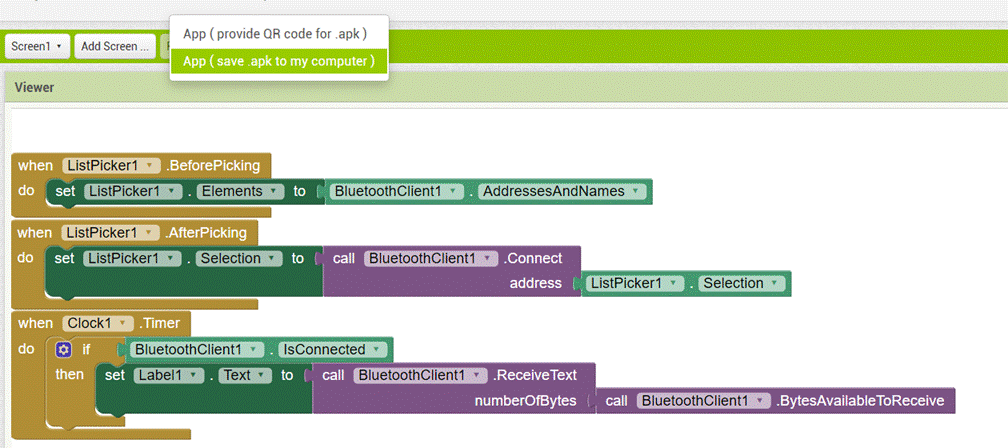Viewport: 1008px width, 448px height.
Task: Select the 'when ListPicker1.AfterPicking' event block
Action: point(28,232)
